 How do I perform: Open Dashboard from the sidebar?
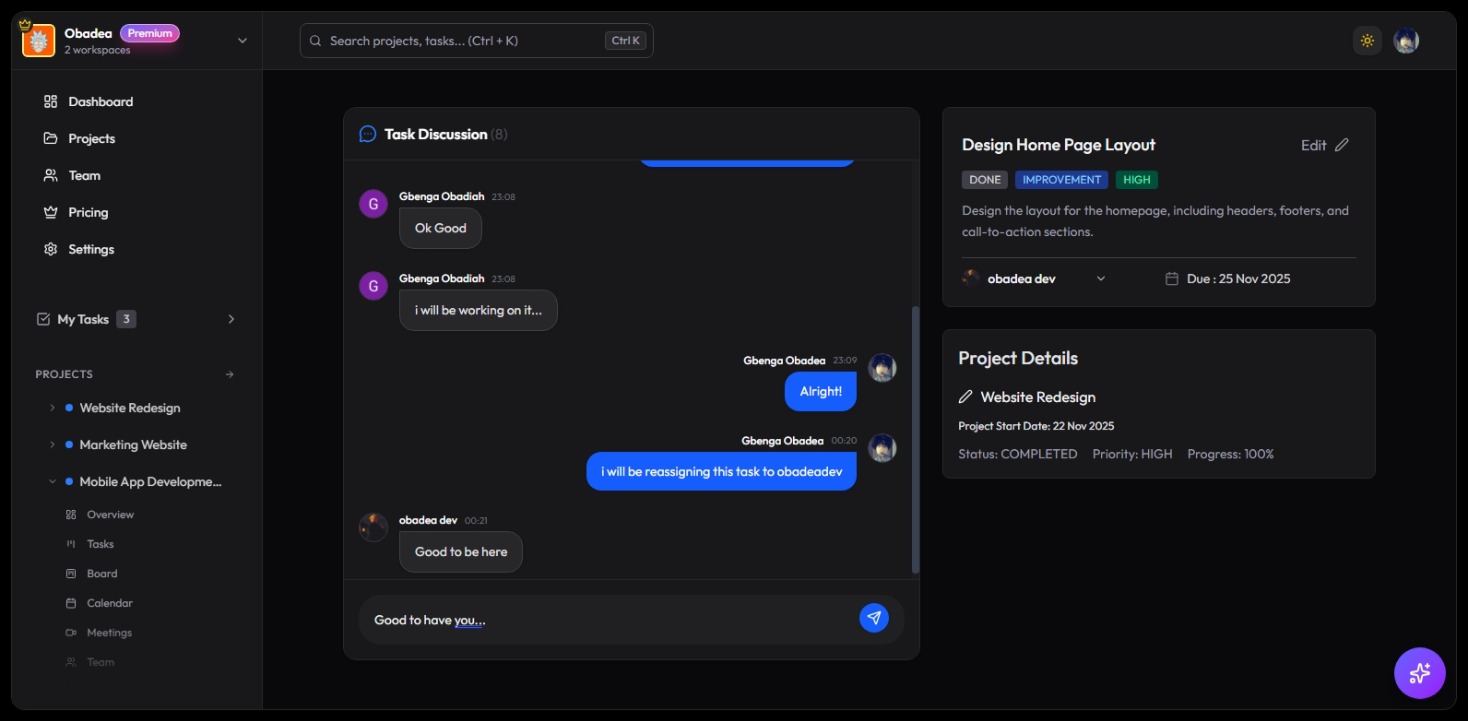click(100, 102)
